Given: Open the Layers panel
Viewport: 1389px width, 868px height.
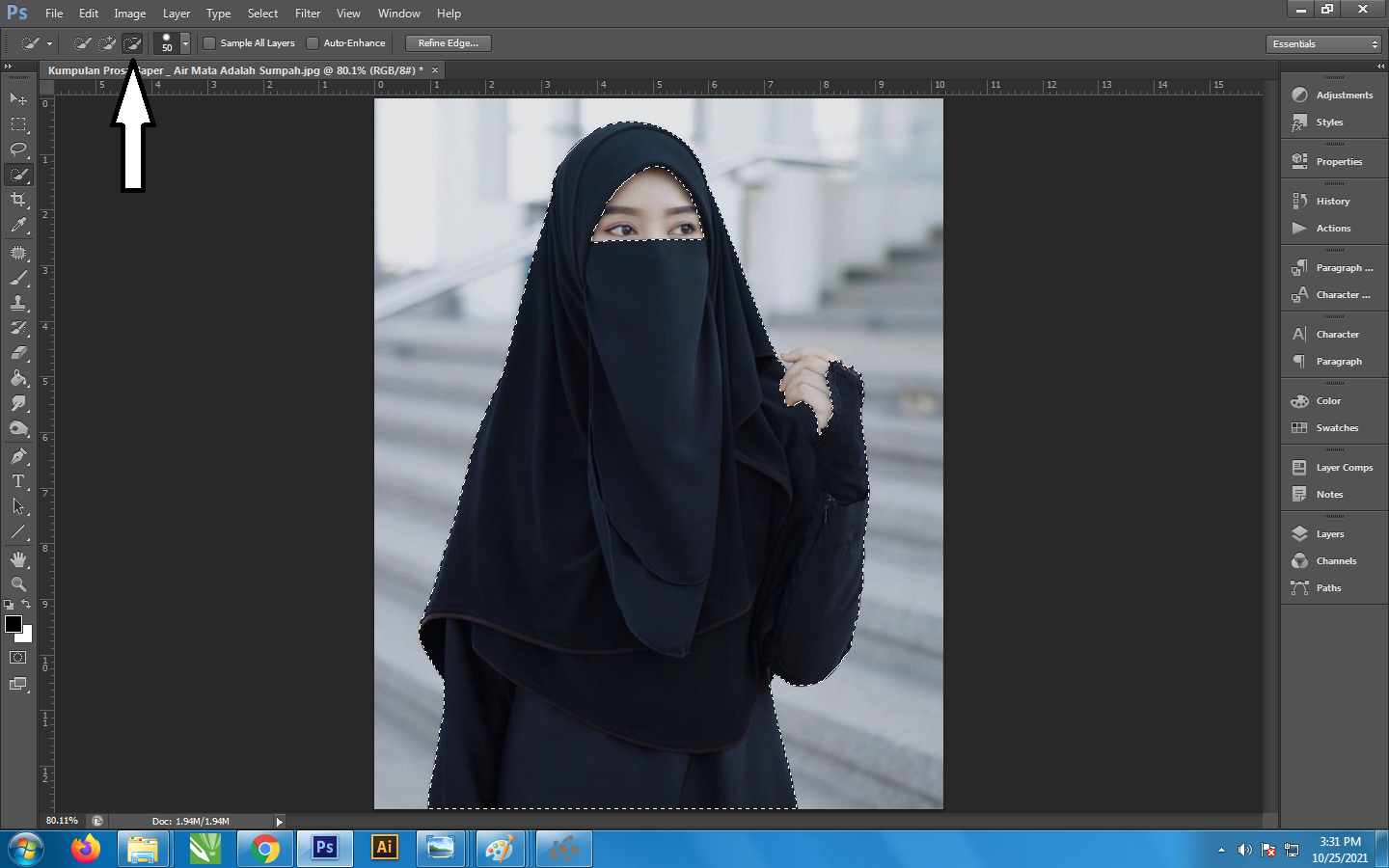Looking at the screenshot, I should tap(1329, 534).
